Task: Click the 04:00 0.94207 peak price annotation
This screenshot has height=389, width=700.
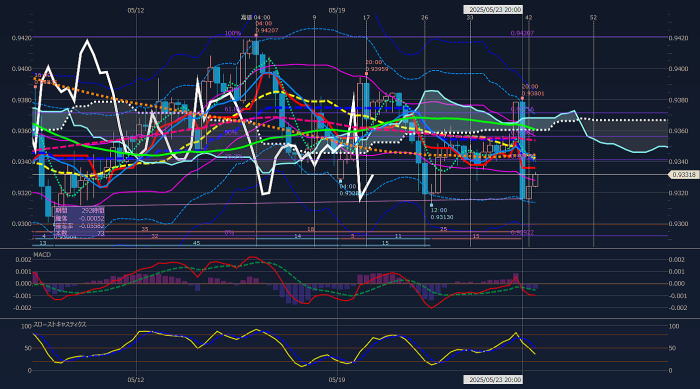Action: pos(267,27)
